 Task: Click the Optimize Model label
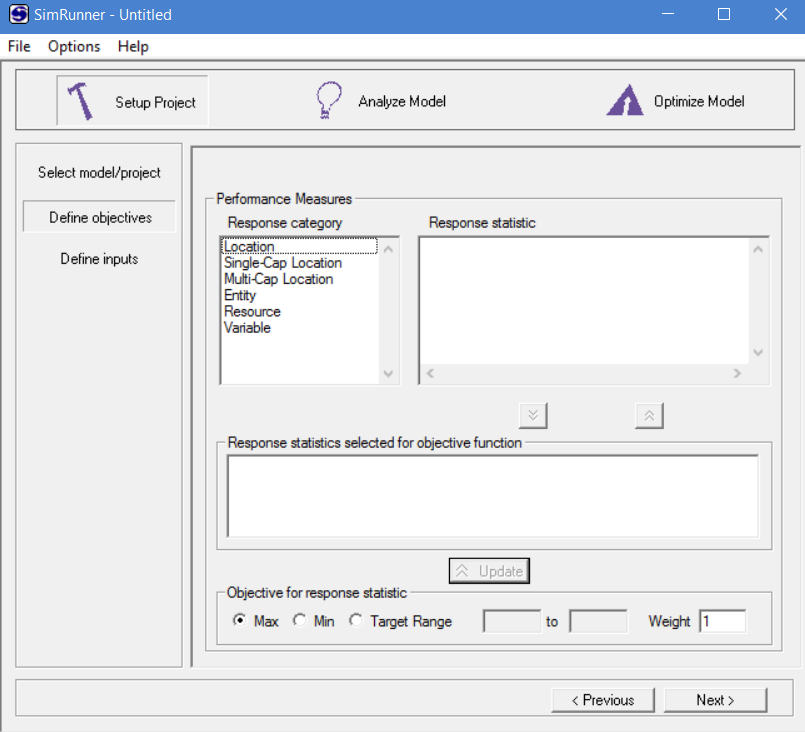699,101
